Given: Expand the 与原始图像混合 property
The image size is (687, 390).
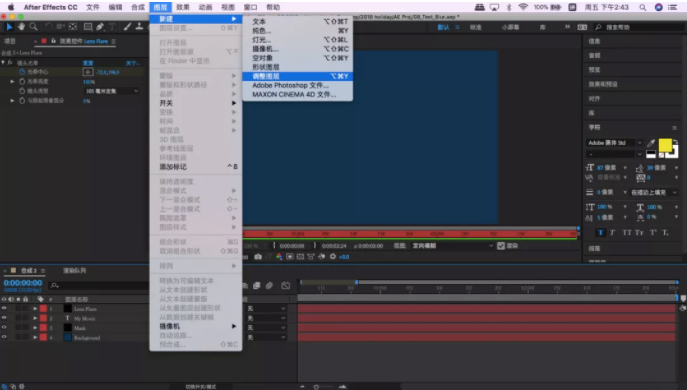Looking at the screenshot, I should [12, 101].
